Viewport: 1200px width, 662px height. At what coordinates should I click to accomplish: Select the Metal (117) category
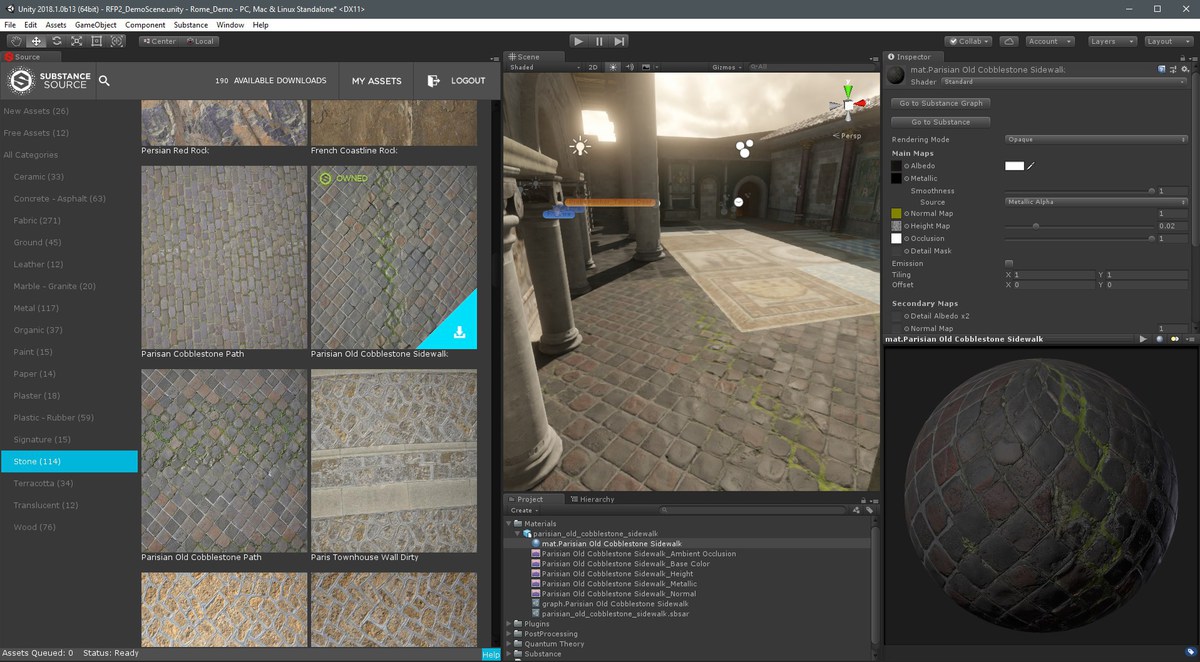[x=36, y=308]
